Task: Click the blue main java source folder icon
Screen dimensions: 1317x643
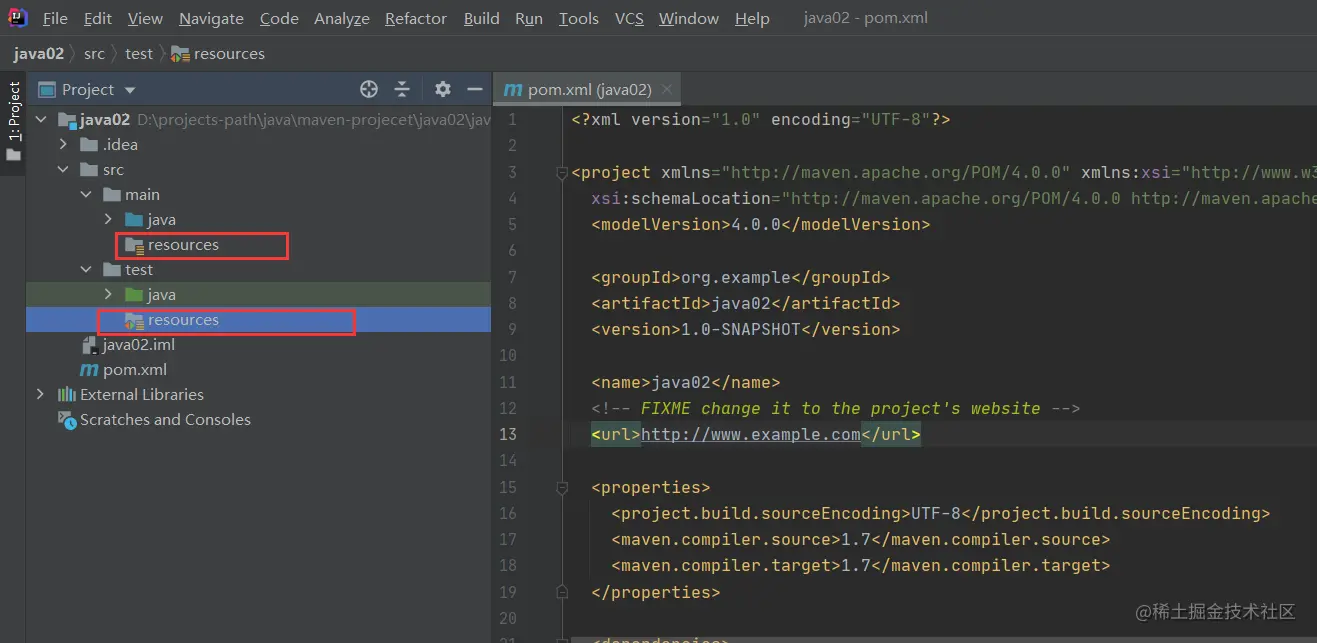Action: [x=134, y=220]
